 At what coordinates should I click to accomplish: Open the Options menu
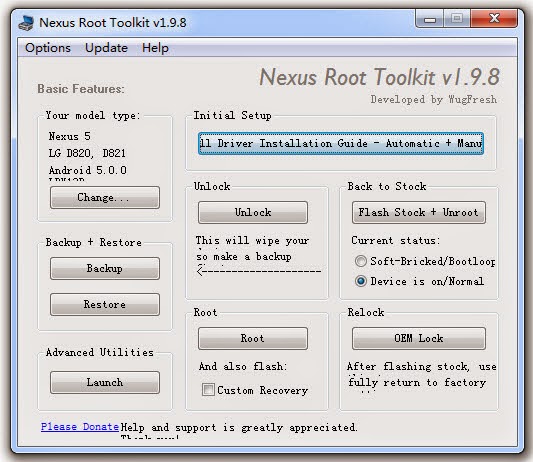(48, 48)
